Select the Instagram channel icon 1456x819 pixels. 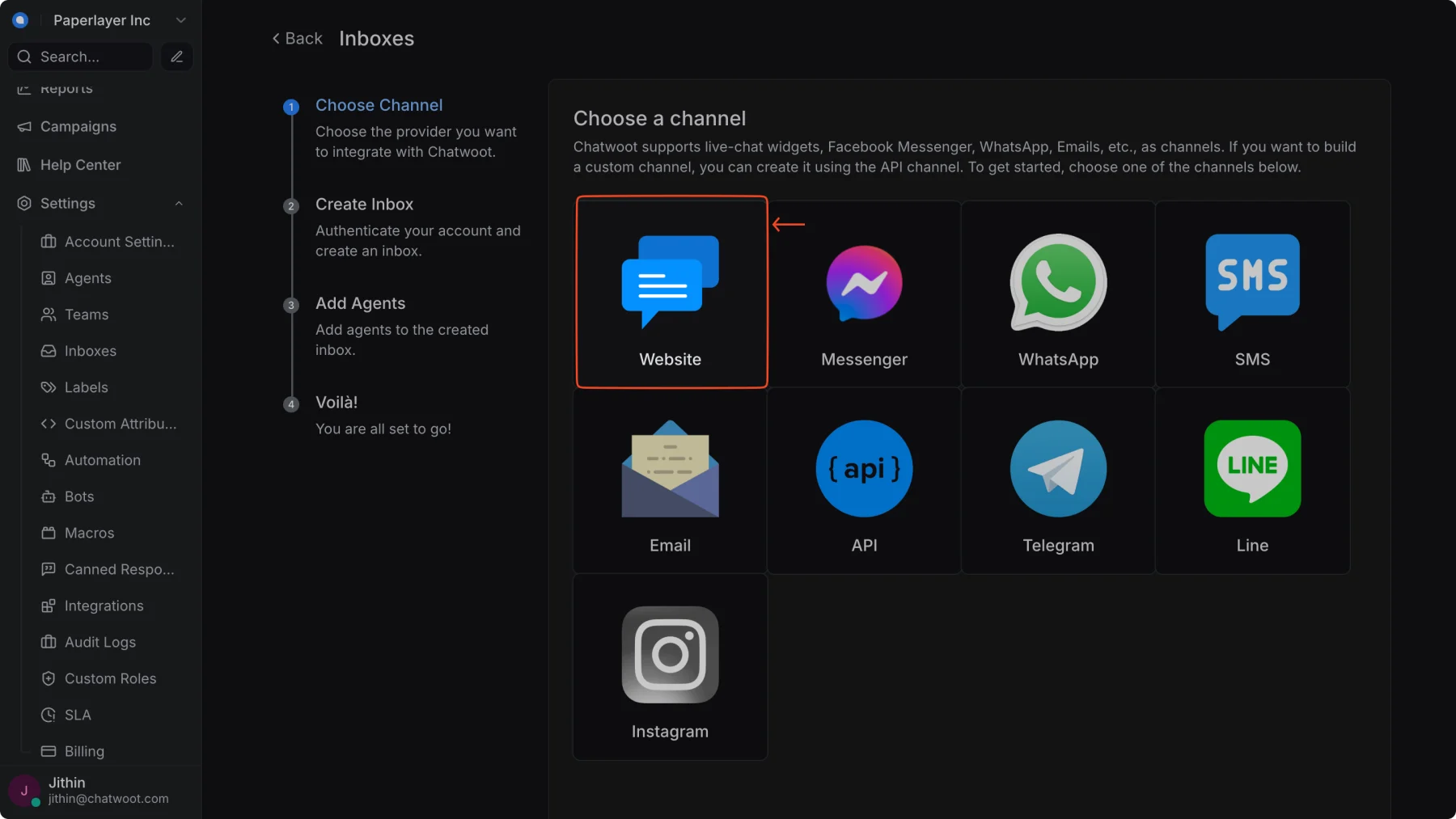click(x=670, y=654)
